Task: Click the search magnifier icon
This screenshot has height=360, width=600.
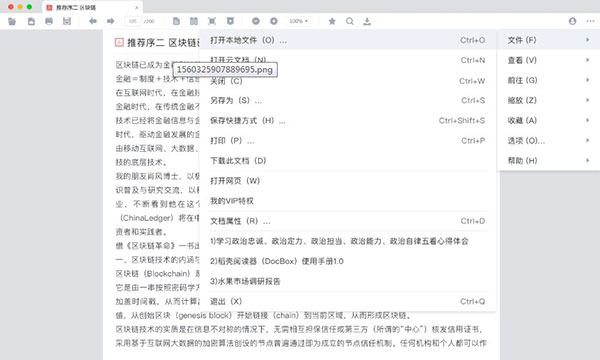Action: [350, 21]
